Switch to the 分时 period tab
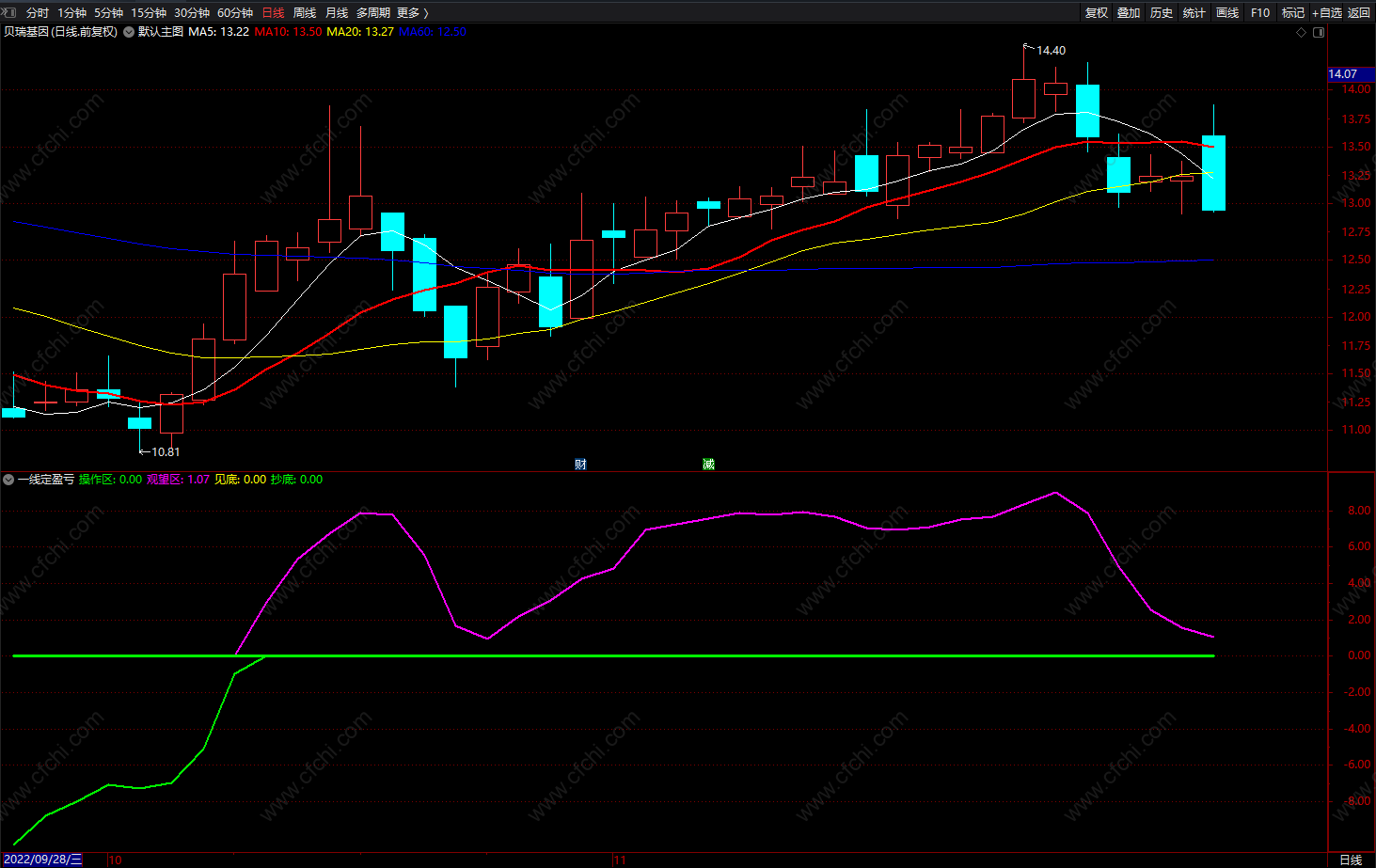 [x=38, y=13]
